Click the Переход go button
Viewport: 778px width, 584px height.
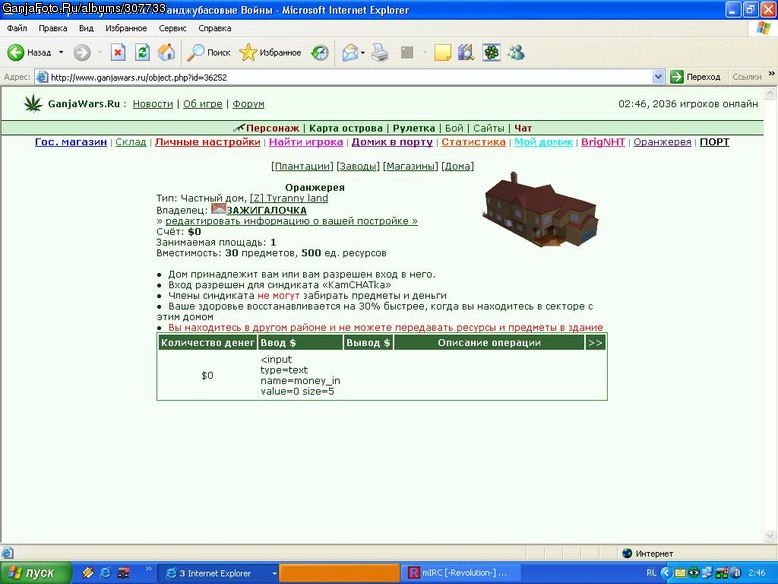[x=696, y=77]
